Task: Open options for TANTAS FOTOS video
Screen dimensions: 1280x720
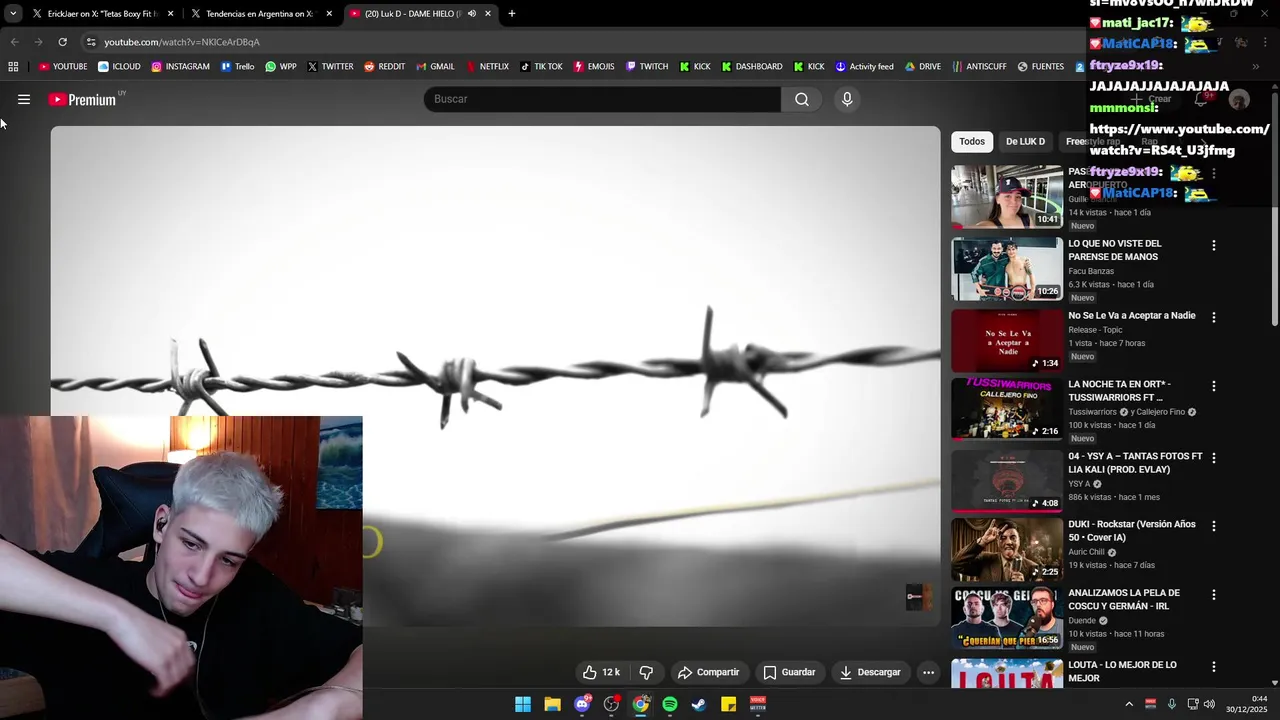Action: click(x=1214, y=458)
